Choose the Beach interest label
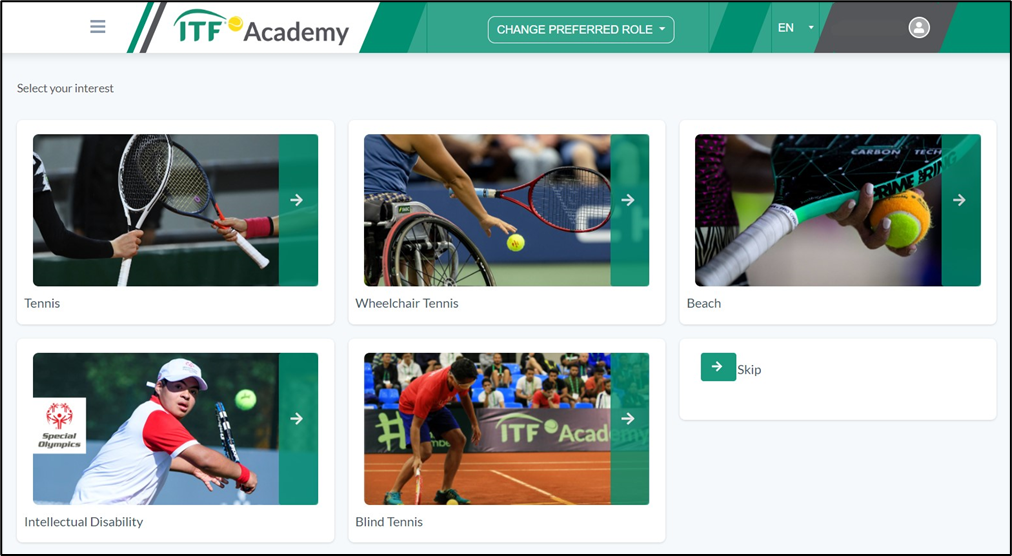The height and width of the screenshot is (556, 1012). coord(703,303)
